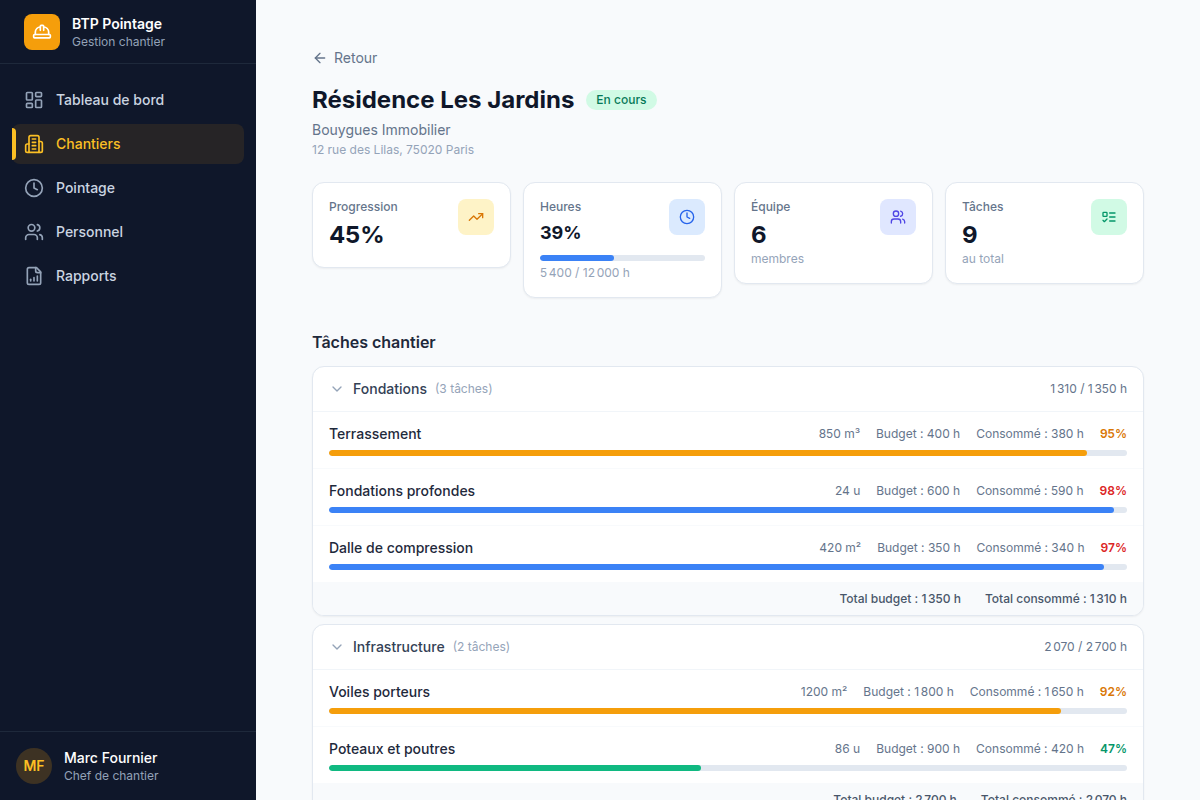Viewport: 1200px width, 800px height.
Task: Click the 47% value on Poteaux et poutres
Action: [x=1113, y=749]
